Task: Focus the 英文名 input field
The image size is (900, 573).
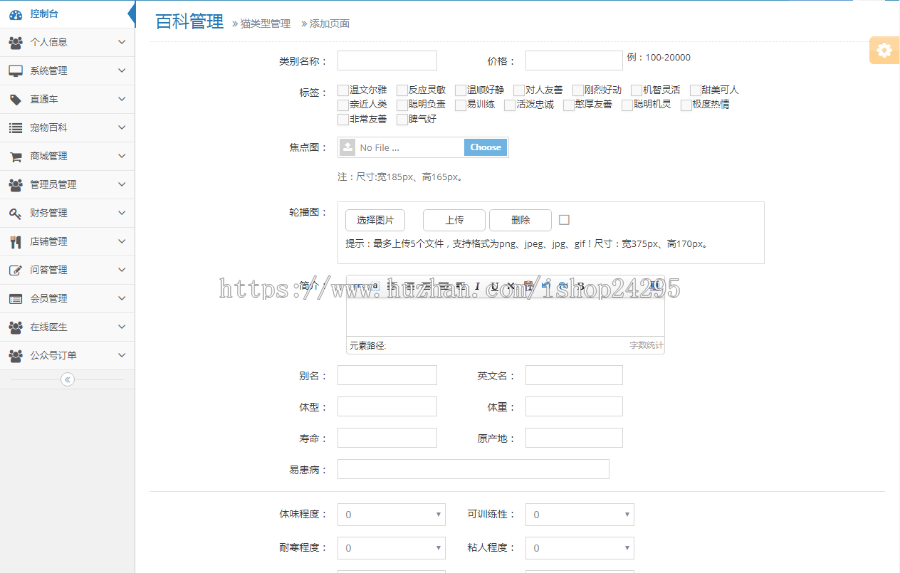Action: 574,375
